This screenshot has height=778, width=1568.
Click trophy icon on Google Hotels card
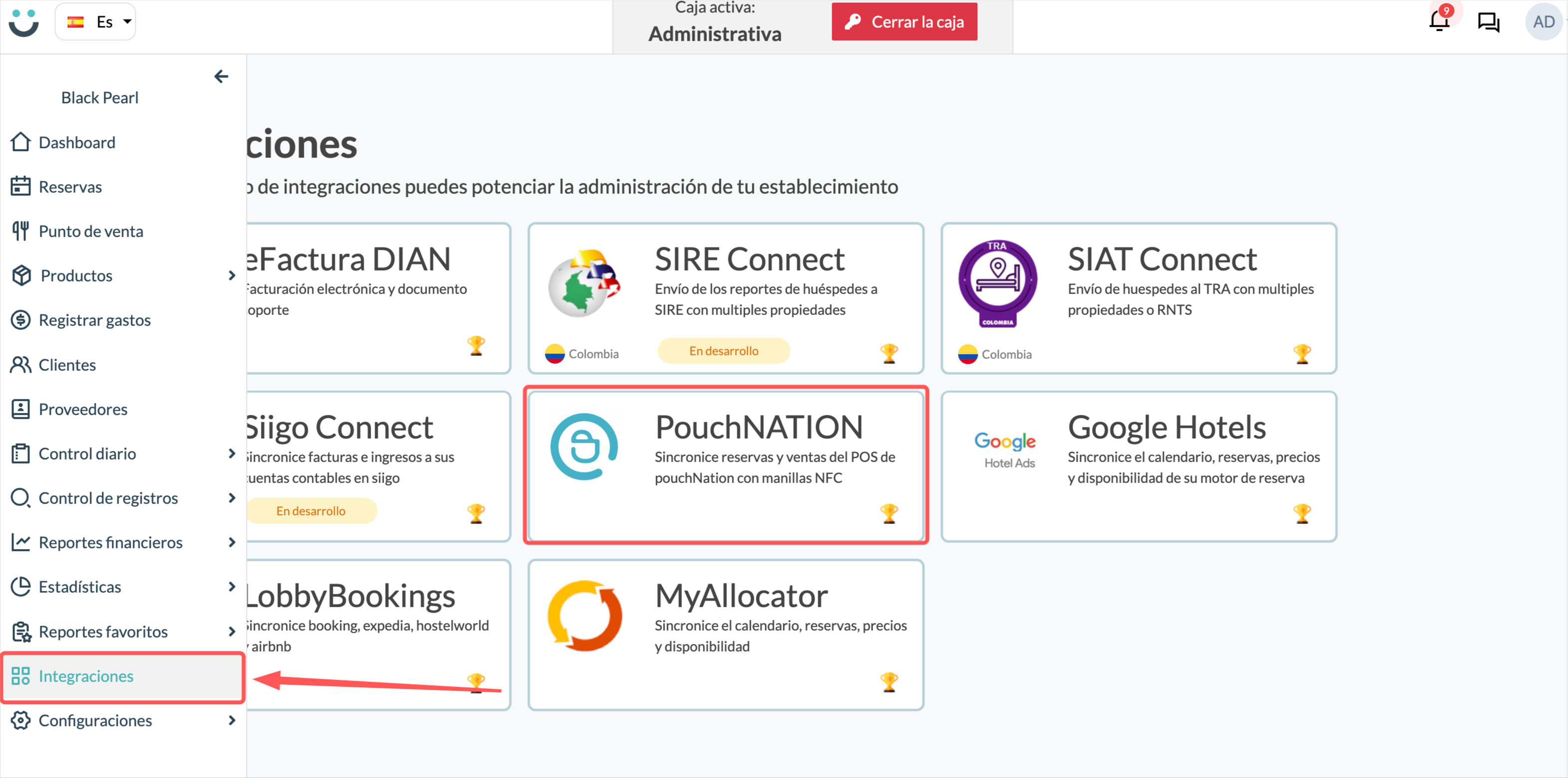(1302, 513)
